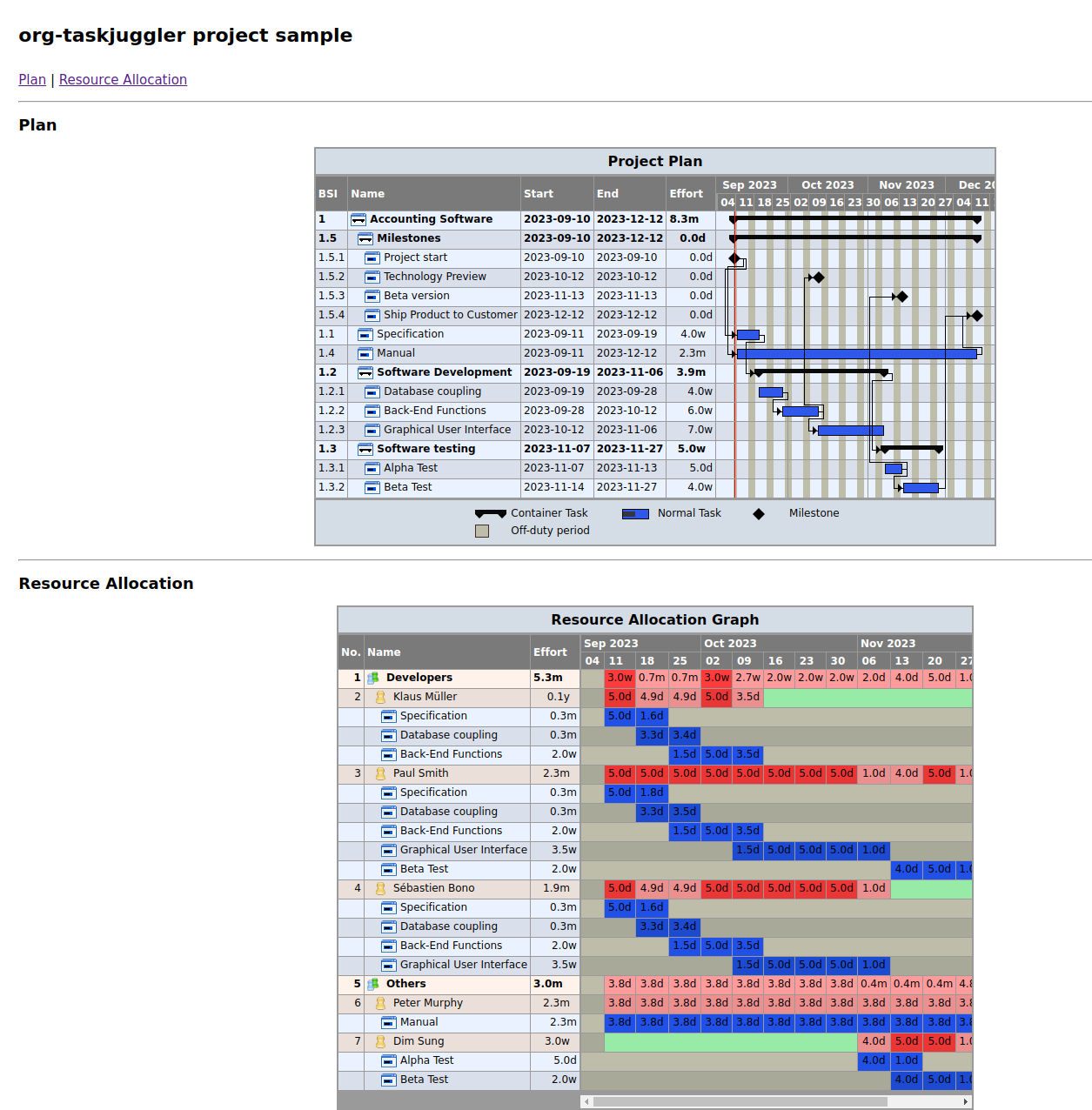Click "2023-11-06" end date of Software Development
The width and height of the screenshot is (1092, 1110).
(x=630, y=373)
